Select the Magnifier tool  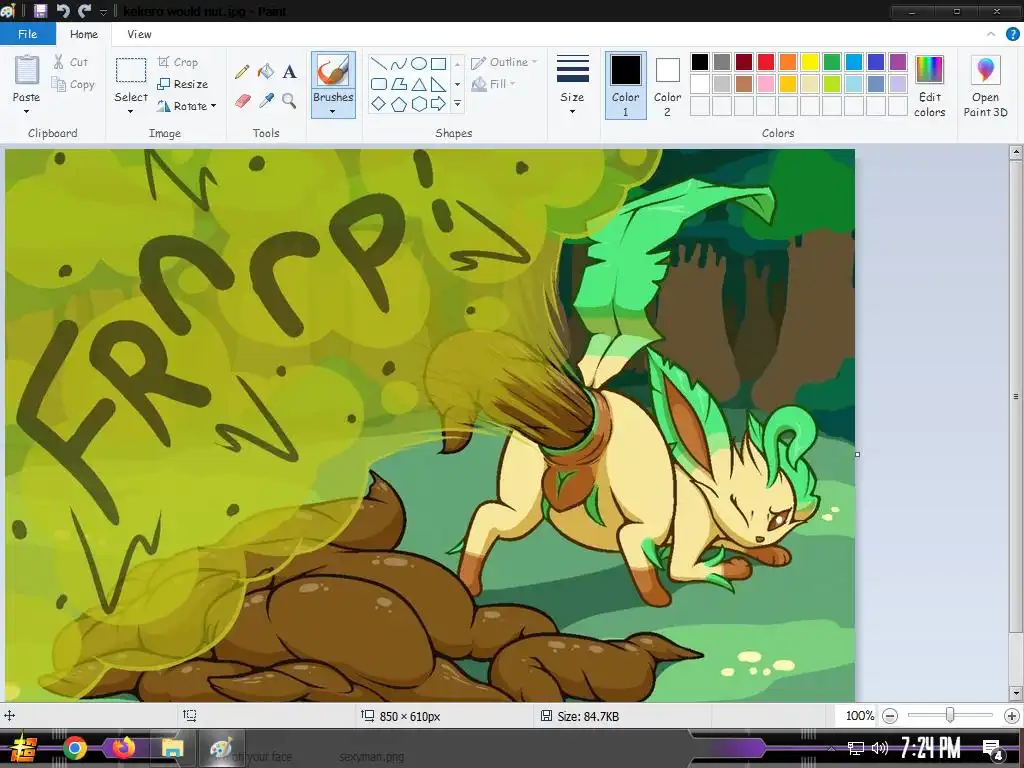click(x=289, y=101)
